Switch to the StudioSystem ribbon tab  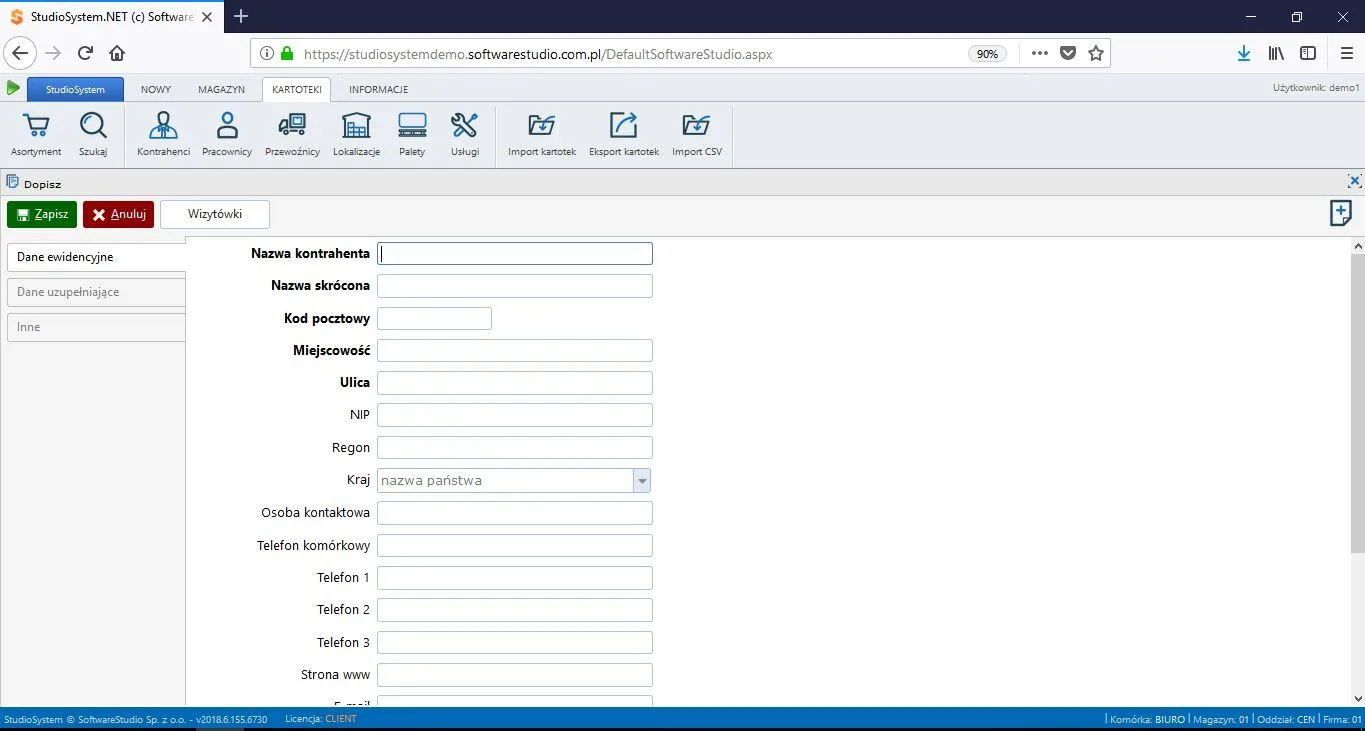(x=75, y=89)
